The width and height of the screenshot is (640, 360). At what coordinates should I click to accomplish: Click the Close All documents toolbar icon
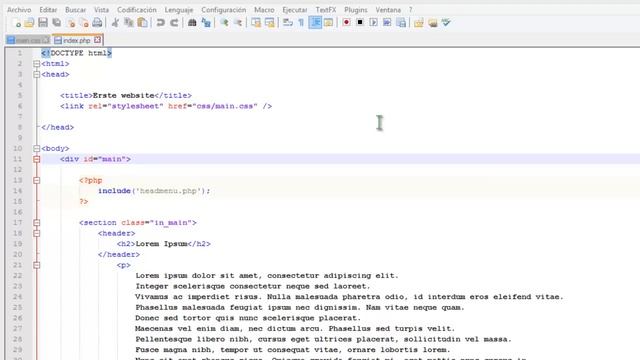[84, 23]
